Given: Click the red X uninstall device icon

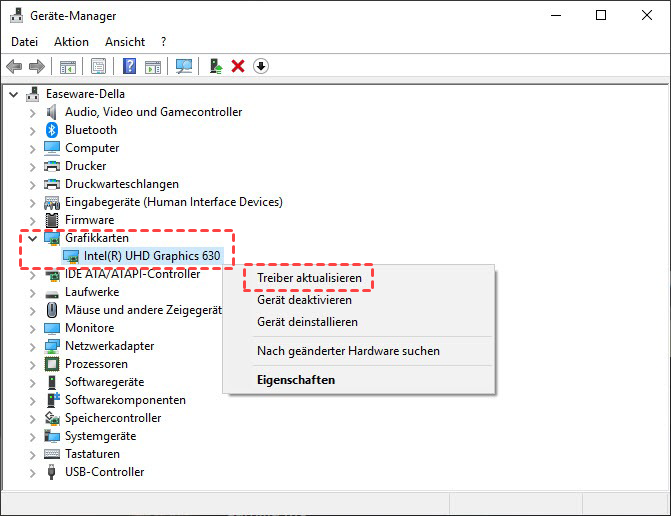Looking at the screenshot, I should [238, 66].
